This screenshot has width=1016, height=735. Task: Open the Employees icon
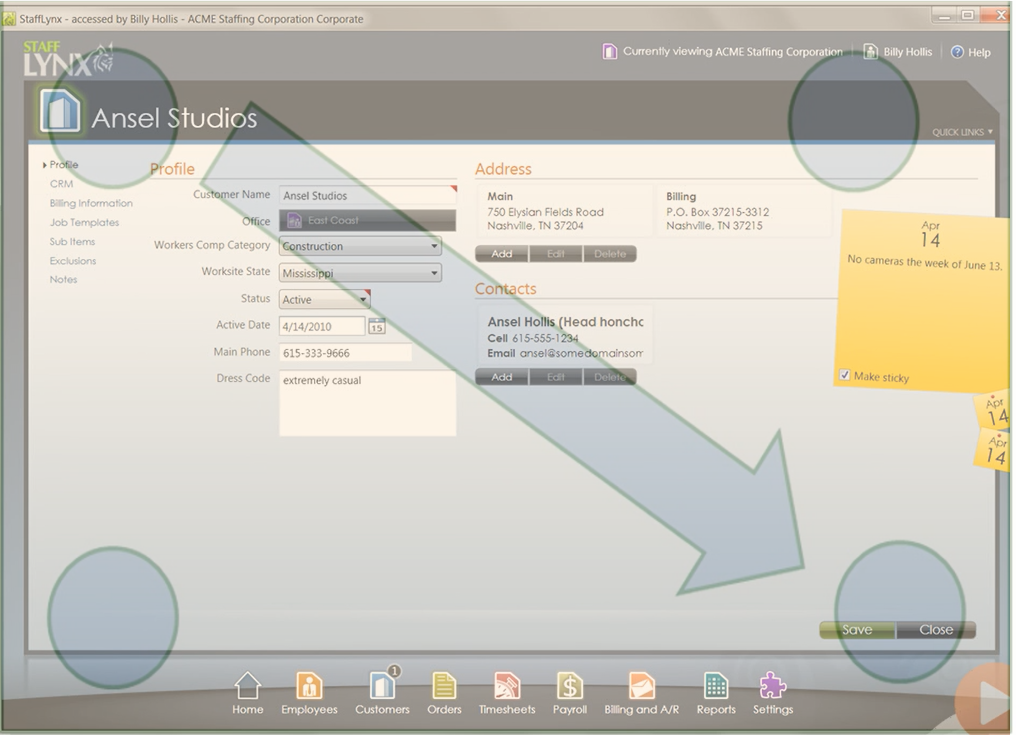(x=309, y=686)
